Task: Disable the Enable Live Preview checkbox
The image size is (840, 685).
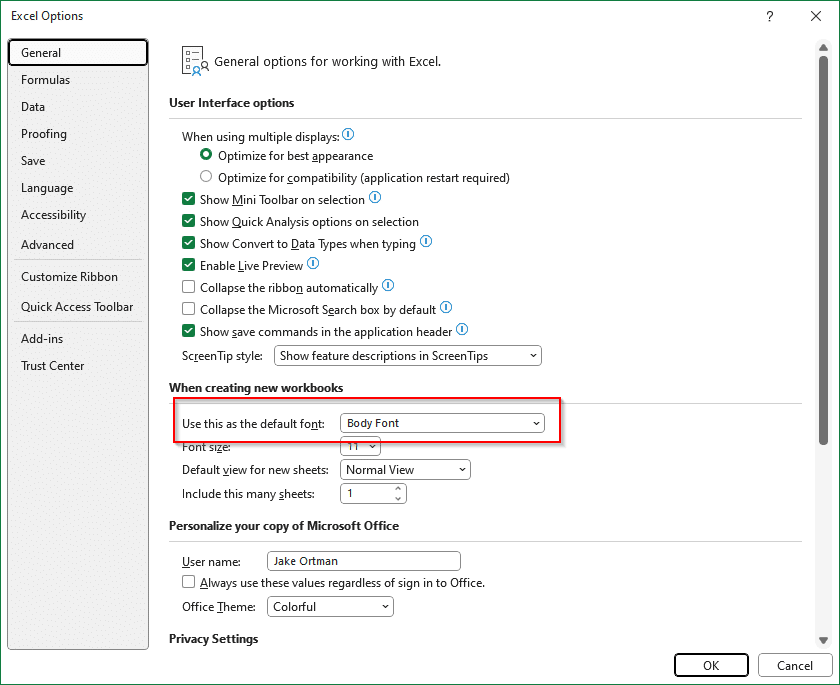Action: click(x=189, y=265)
